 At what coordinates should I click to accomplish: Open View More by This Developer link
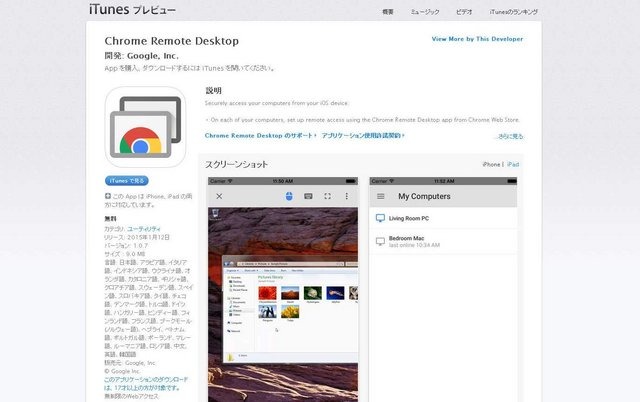[x=477, y=39]
